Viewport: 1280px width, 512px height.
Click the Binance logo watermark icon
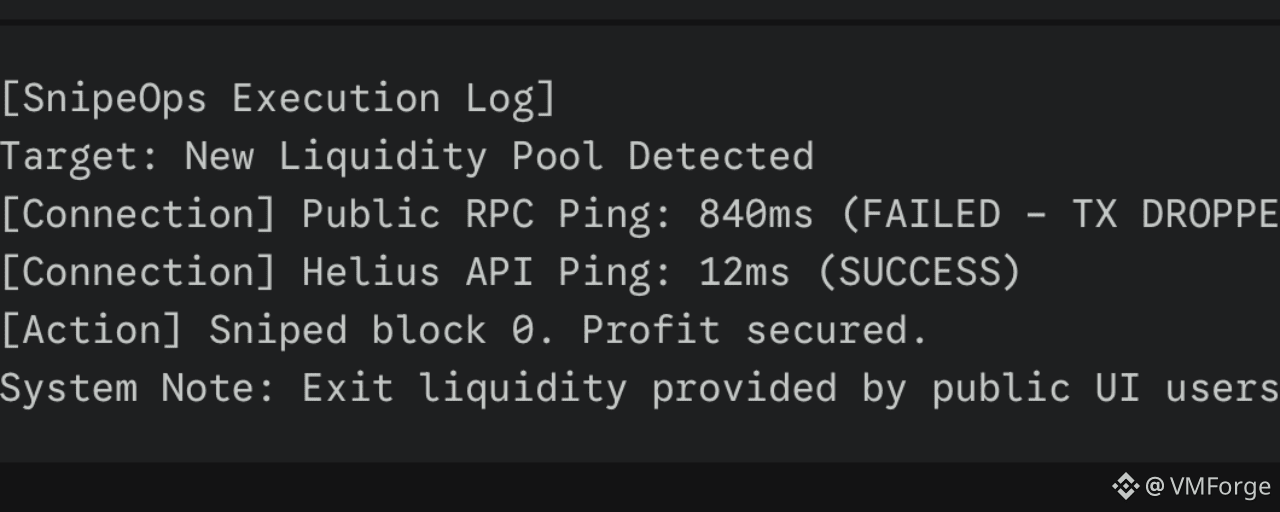pyautogui.click(x=1125, y=487)
